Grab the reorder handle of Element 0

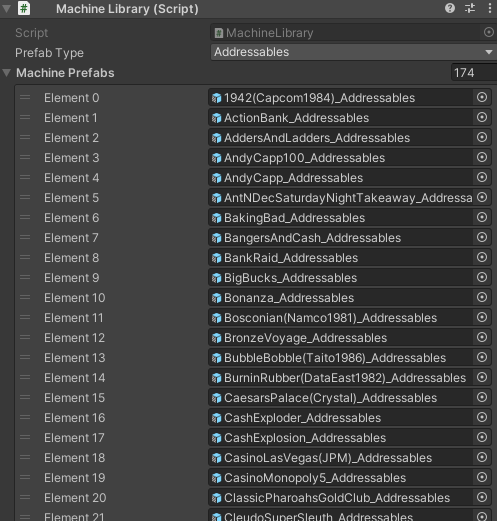point(25,98)
